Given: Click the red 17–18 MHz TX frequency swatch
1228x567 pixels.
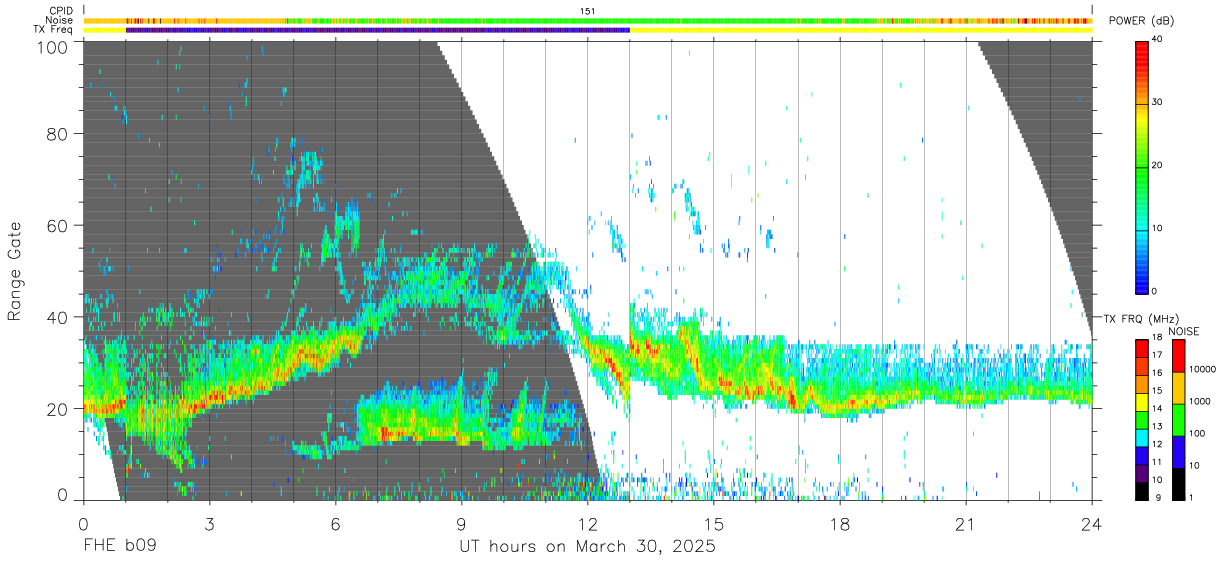Looking at the screenshot, I should pyautogui.click(x=1142, y=348).
